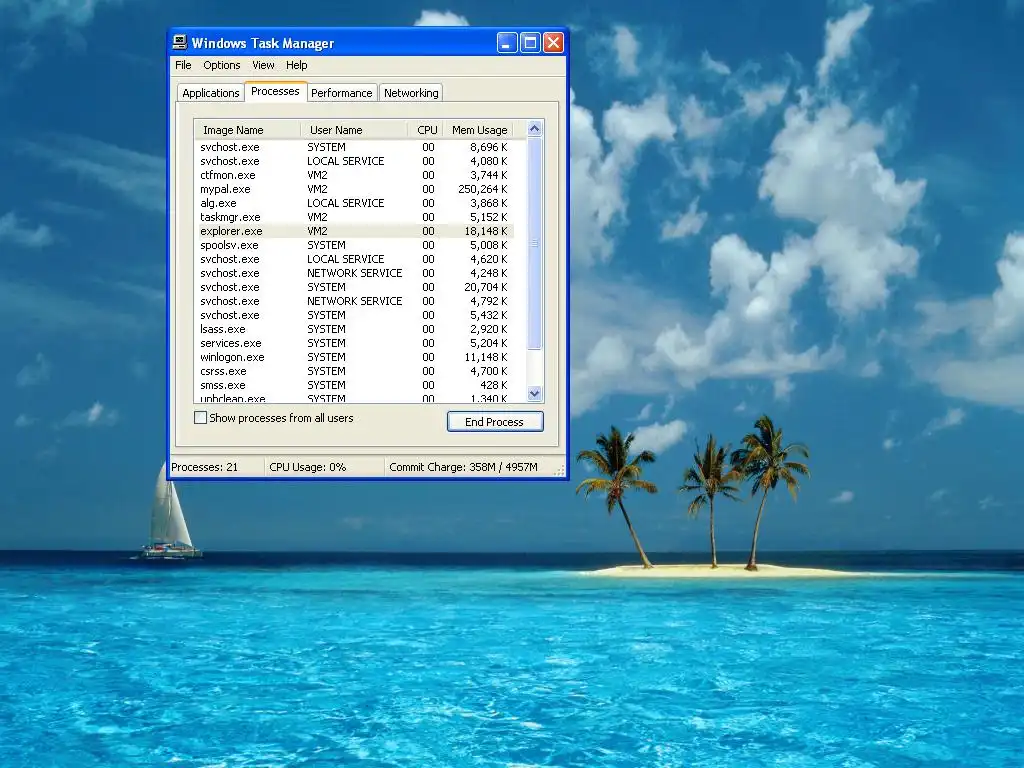
Task: Click the 250,264 K memory value
Action: [483, 189]
